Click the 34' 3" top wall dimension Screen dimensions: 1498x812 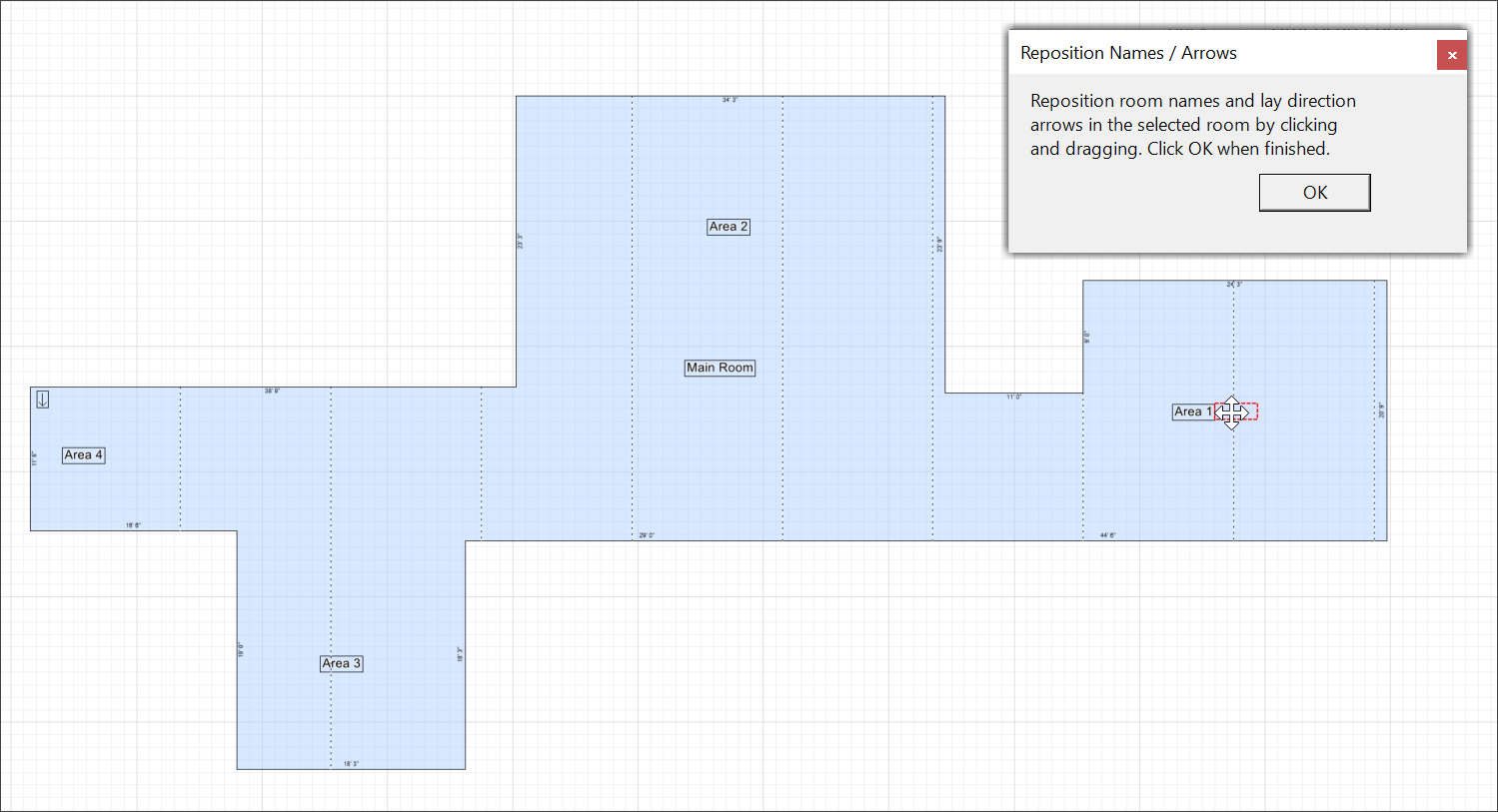(731, 100)
